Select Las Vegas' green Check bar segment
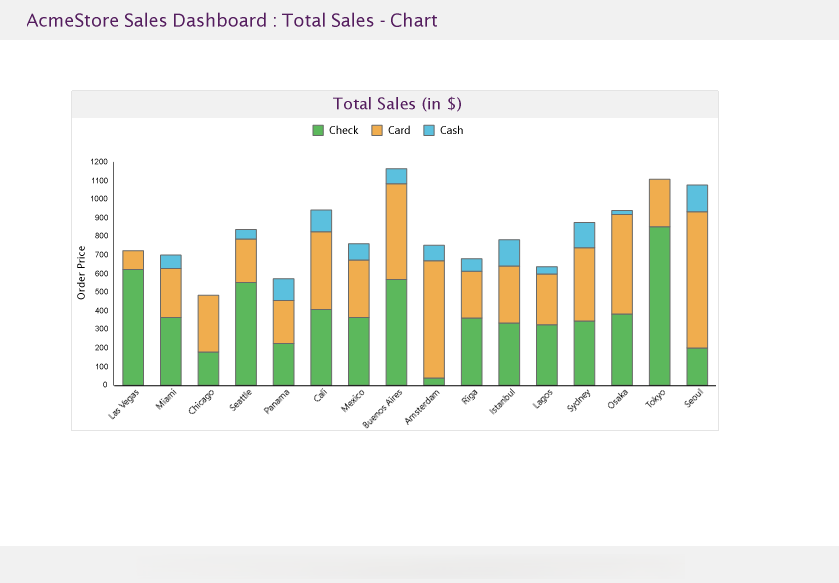 [133, 327]
